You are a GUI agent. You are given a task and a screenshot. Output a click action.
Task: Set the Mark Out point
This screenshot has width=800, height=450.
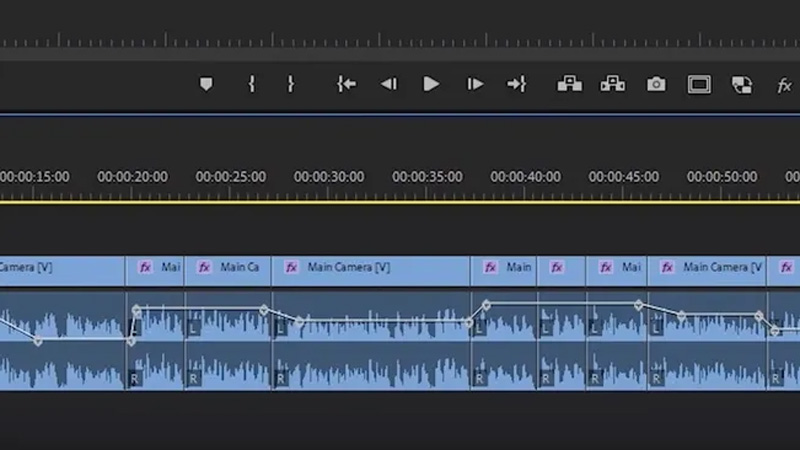(x=291, y=85)
